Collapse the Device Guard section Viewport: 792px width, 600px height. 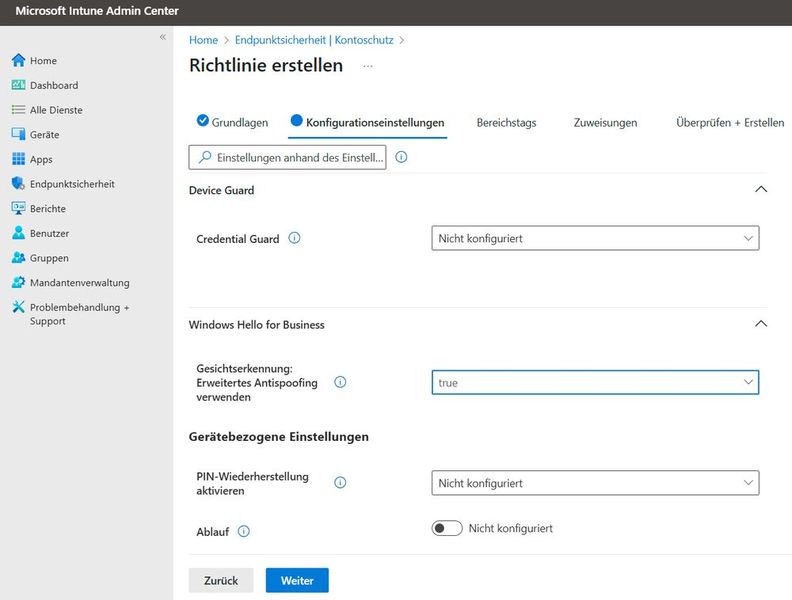pyautogui.click(x=761, y=189)
